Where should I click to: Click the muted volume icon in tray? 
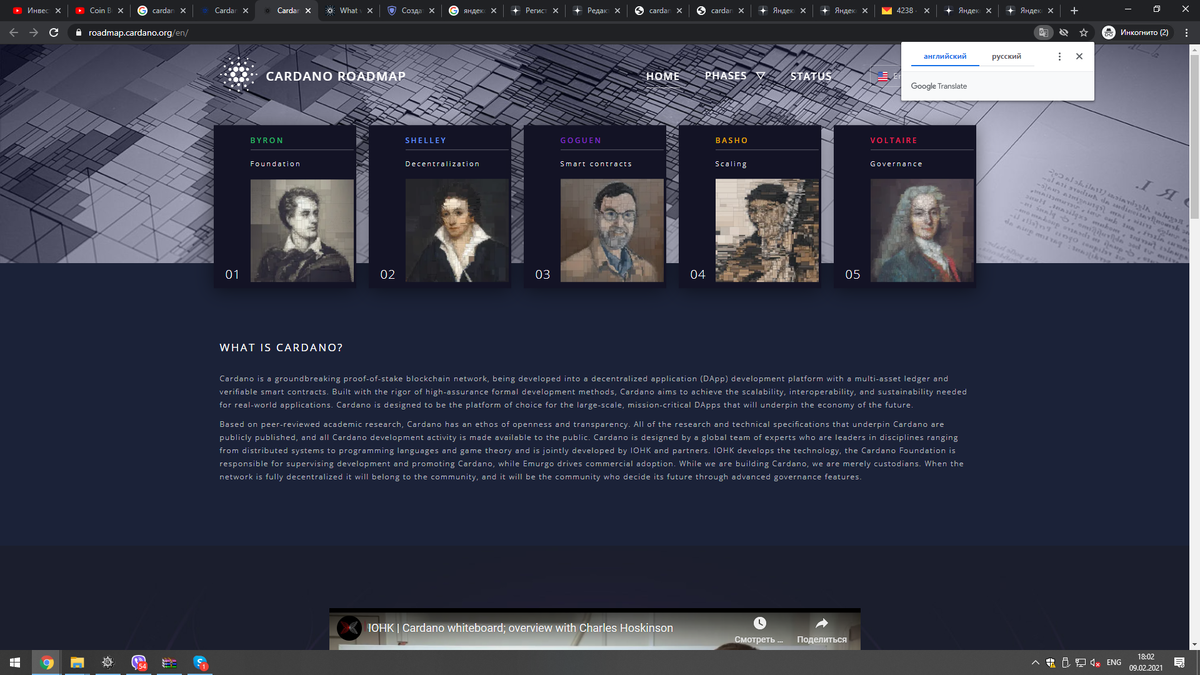pos(1095,662)
